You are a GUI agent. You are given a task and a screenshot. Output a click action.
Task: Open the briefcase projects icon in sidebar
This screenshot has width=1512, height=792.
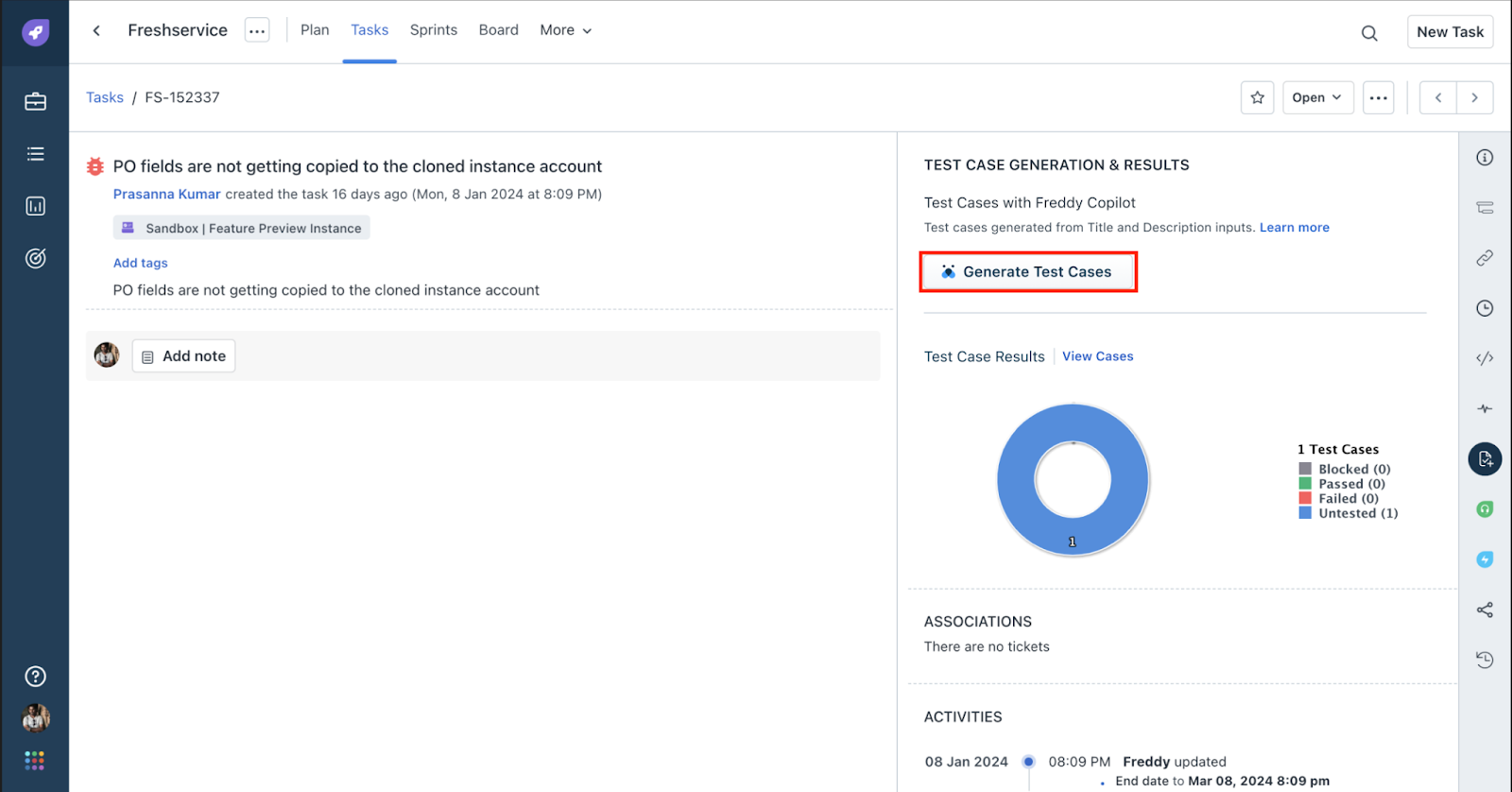point(35,101)
